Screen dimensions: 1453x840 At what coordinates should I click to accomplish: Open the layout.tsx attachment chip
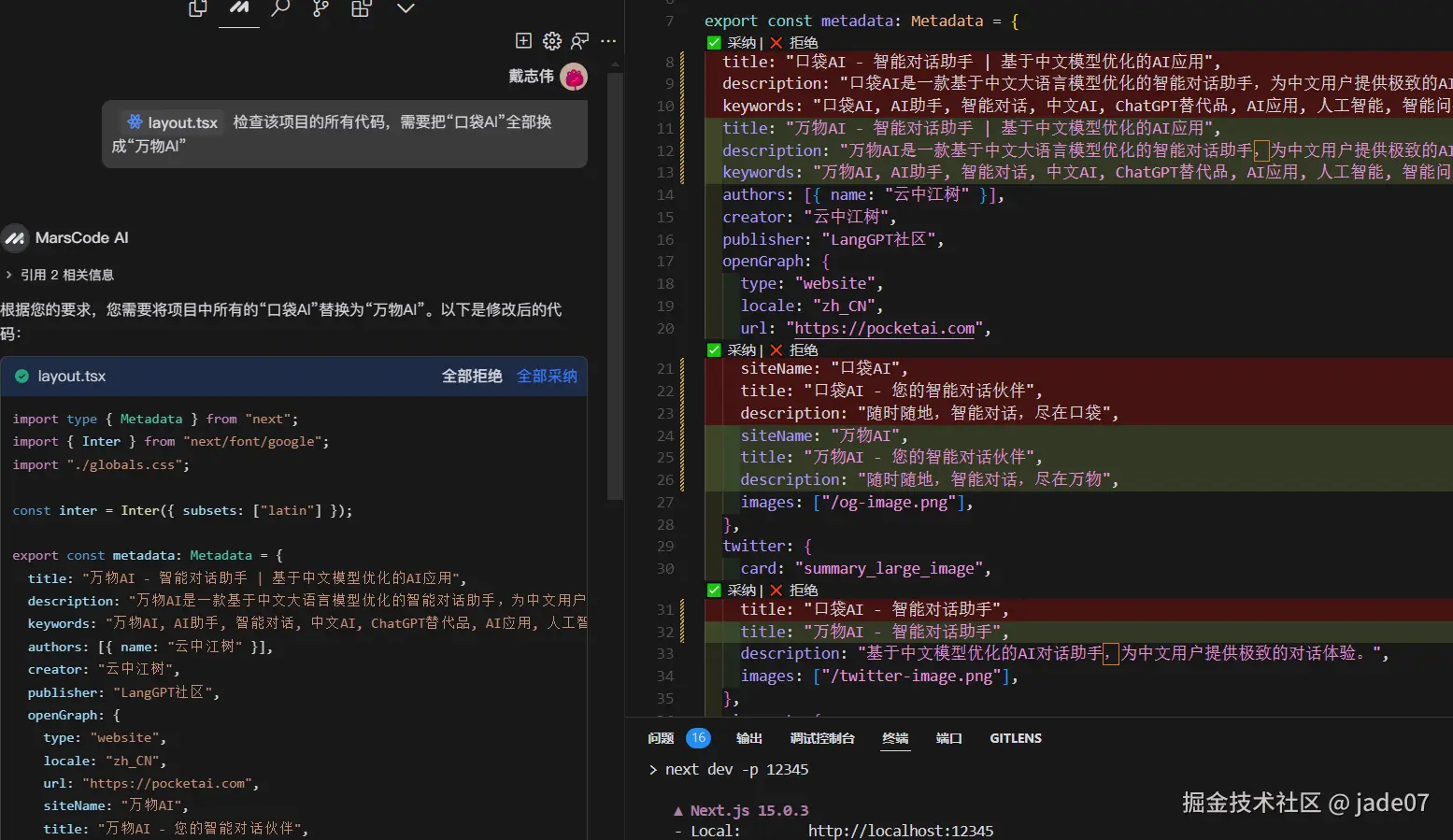click(x=171, y=122)
